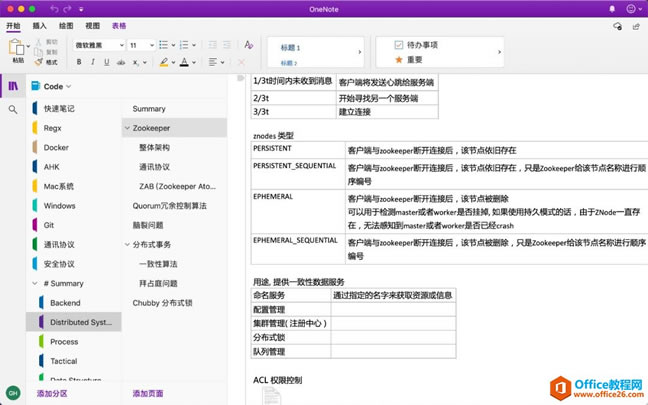Viewport: 648px width, 405px height.
Task: Apply numbered list formatting
Action: (x=184, y=45)
